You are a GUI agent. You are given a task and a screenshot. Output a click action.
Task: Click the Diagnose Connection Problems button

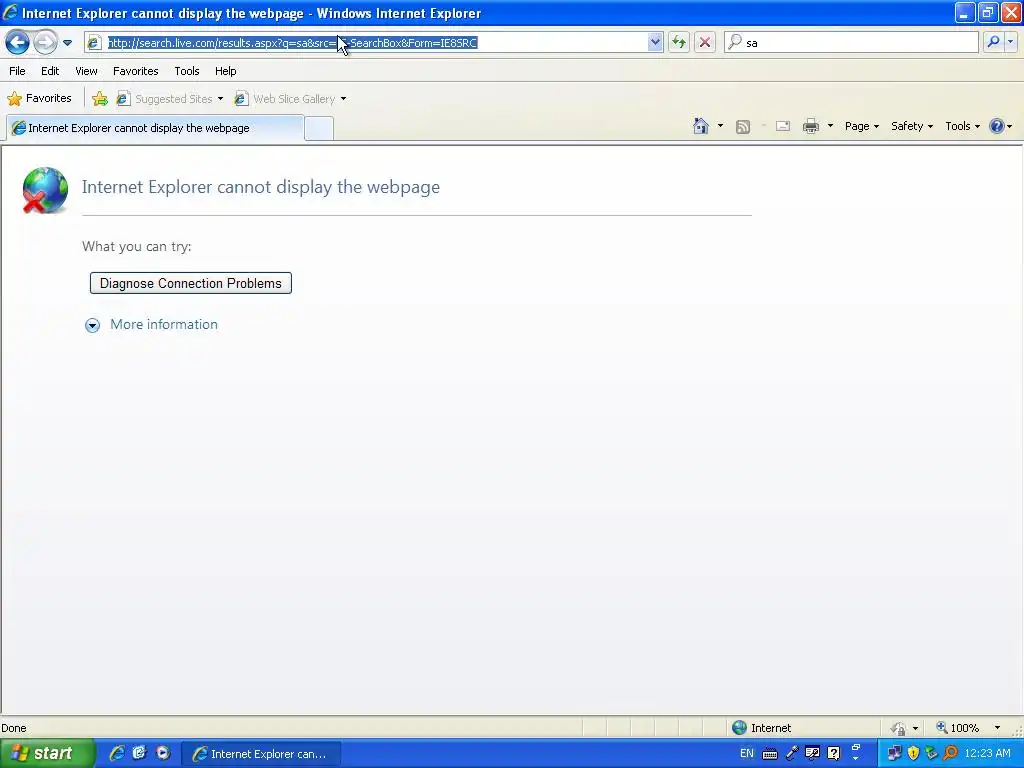click(191, 283)
